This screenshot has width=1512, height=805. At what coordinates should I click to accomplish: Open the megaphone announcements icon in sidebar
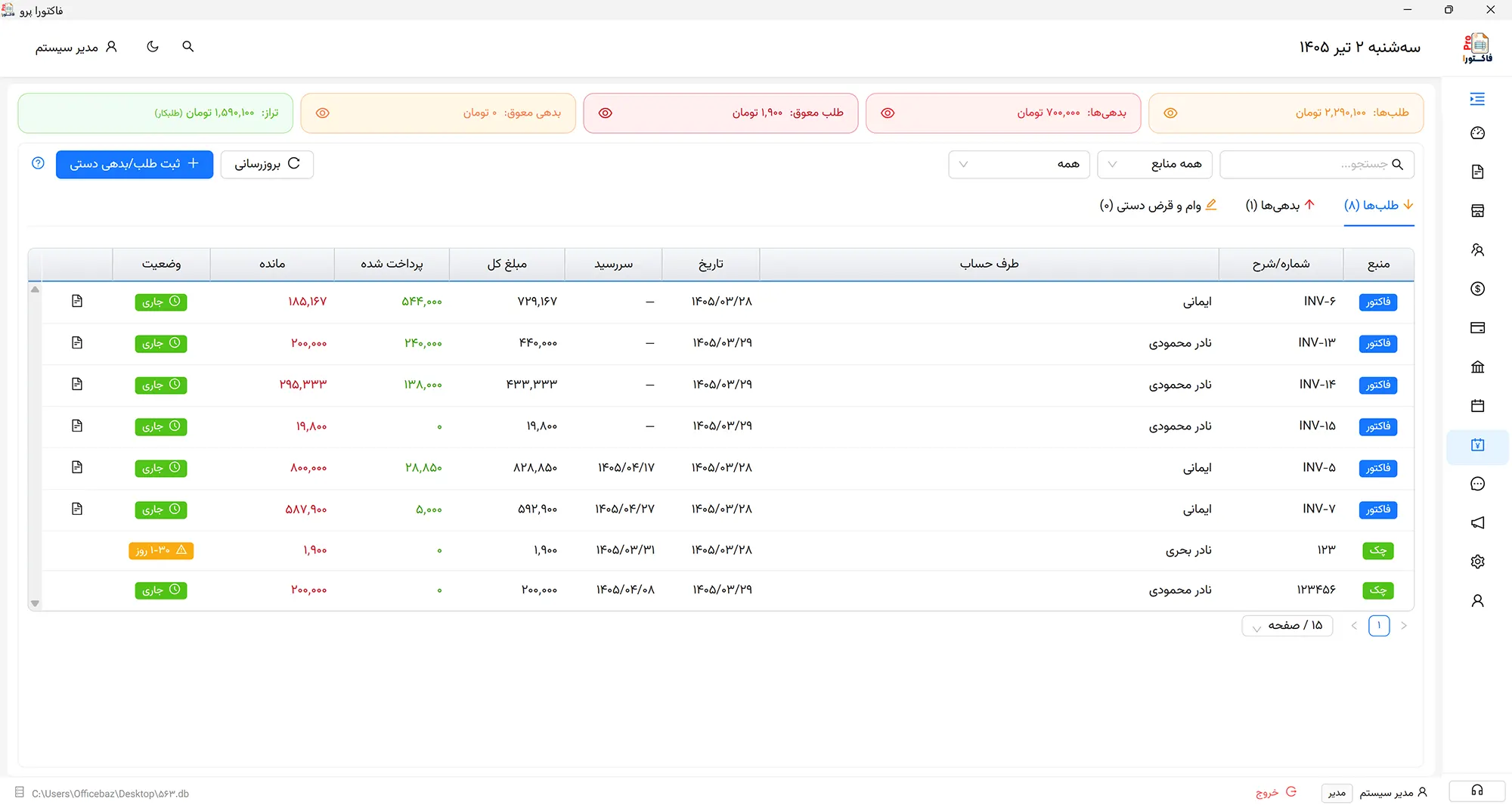[1477, 523]
